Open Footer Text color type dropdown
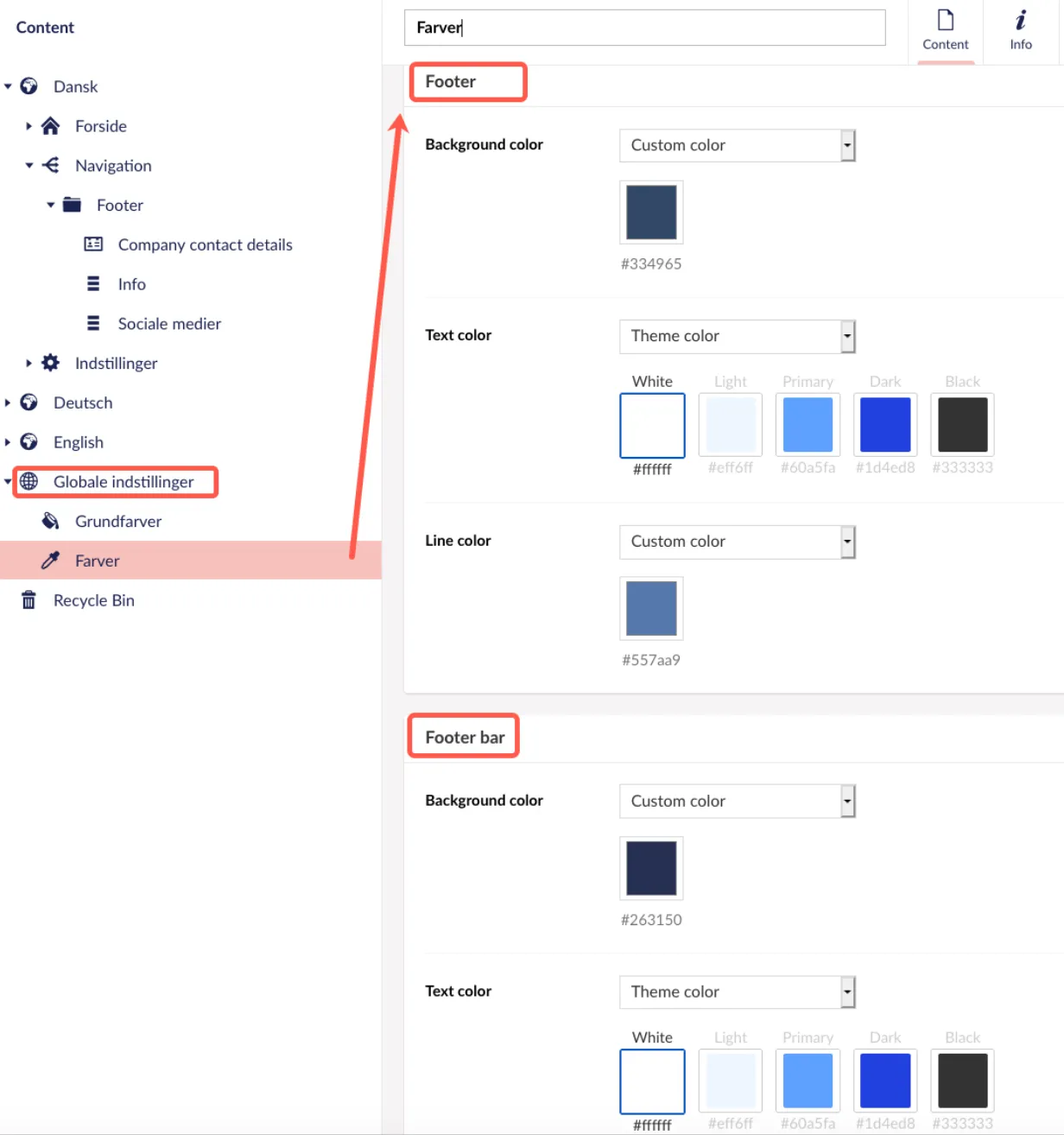Image resolution: width=1064 pixels, height=1135 pixels. coord(738,336)
